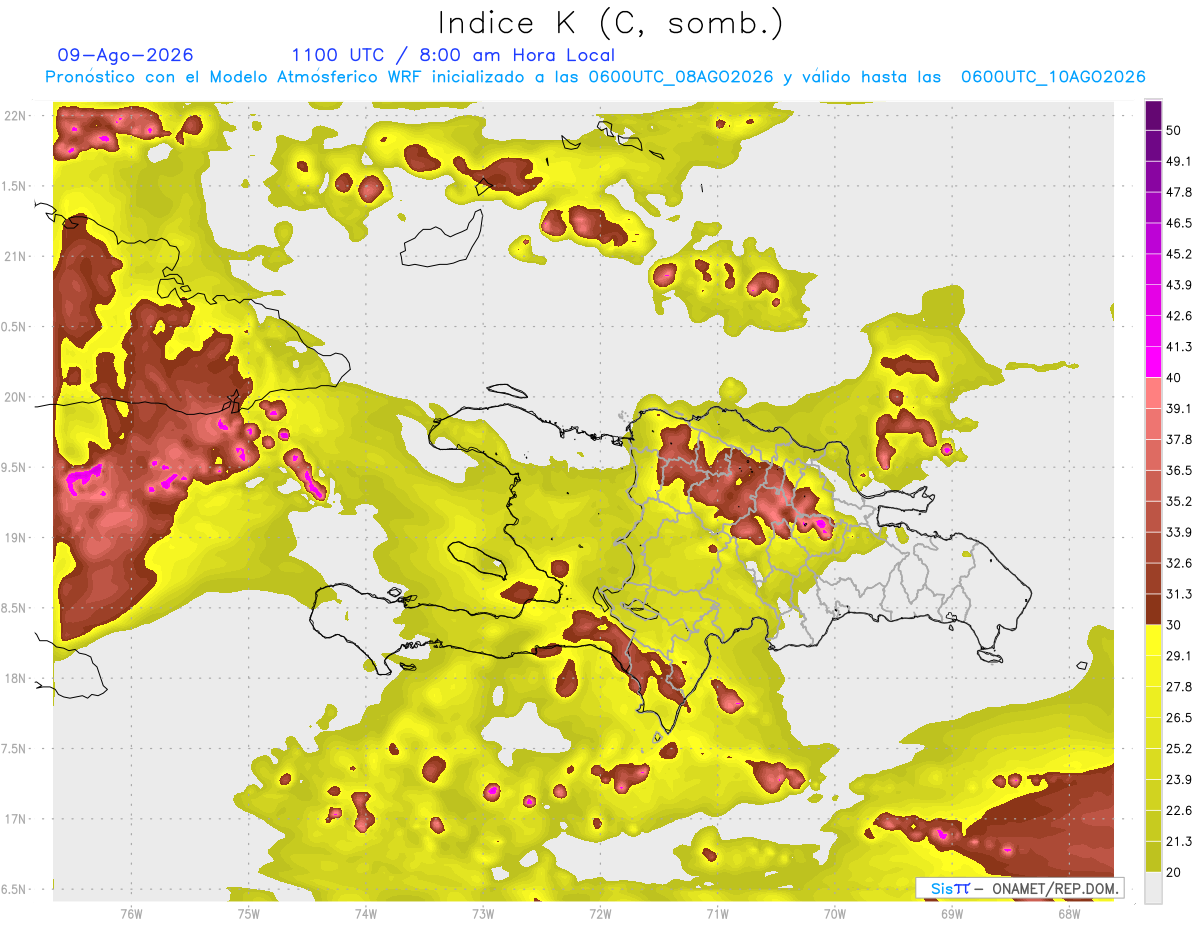The width and height of the screenshot is (1200, 927).
Task: Select the longitude label "69W"
Action: click(x=952, y=914)
